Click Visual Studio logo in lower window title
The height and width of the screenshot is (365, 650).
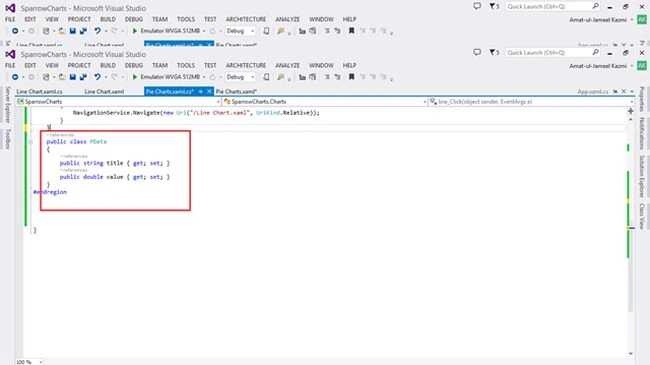[x=10, y=54]
